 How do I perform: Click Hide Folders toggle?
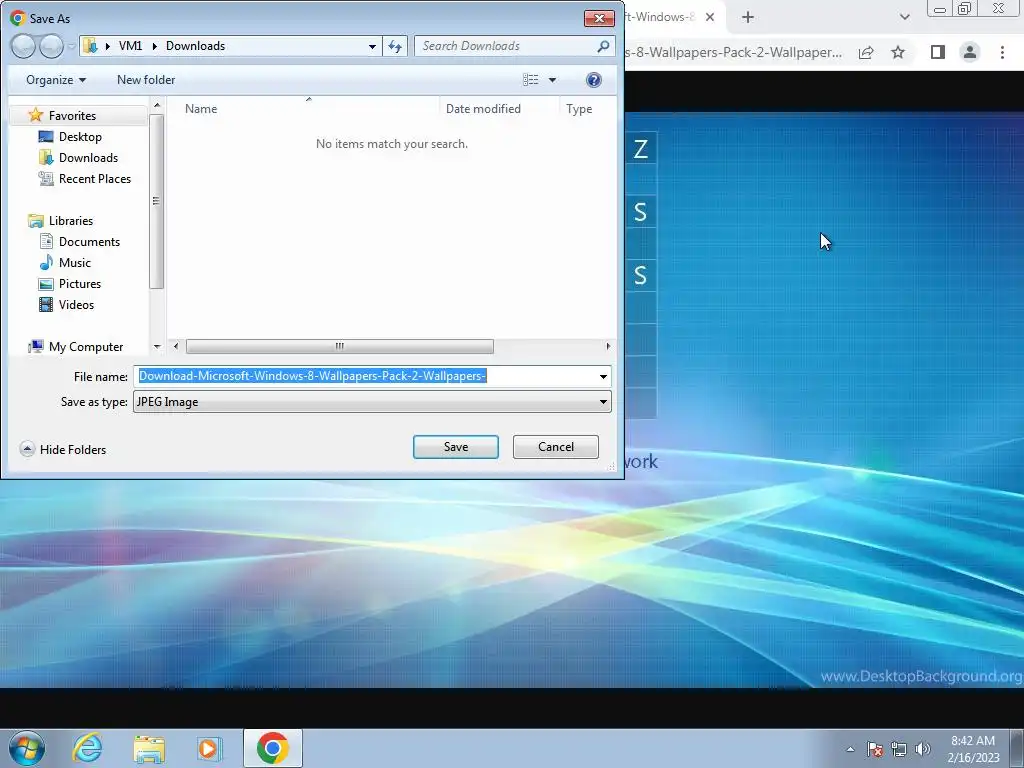point(63,449)
